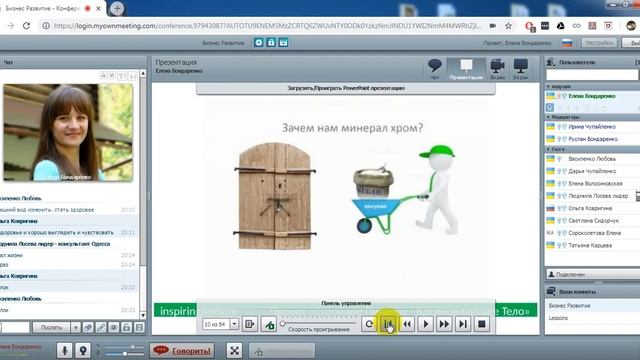The image size is (640, 360).
Task: Click the third blue header icon
Action: [284, 42]
